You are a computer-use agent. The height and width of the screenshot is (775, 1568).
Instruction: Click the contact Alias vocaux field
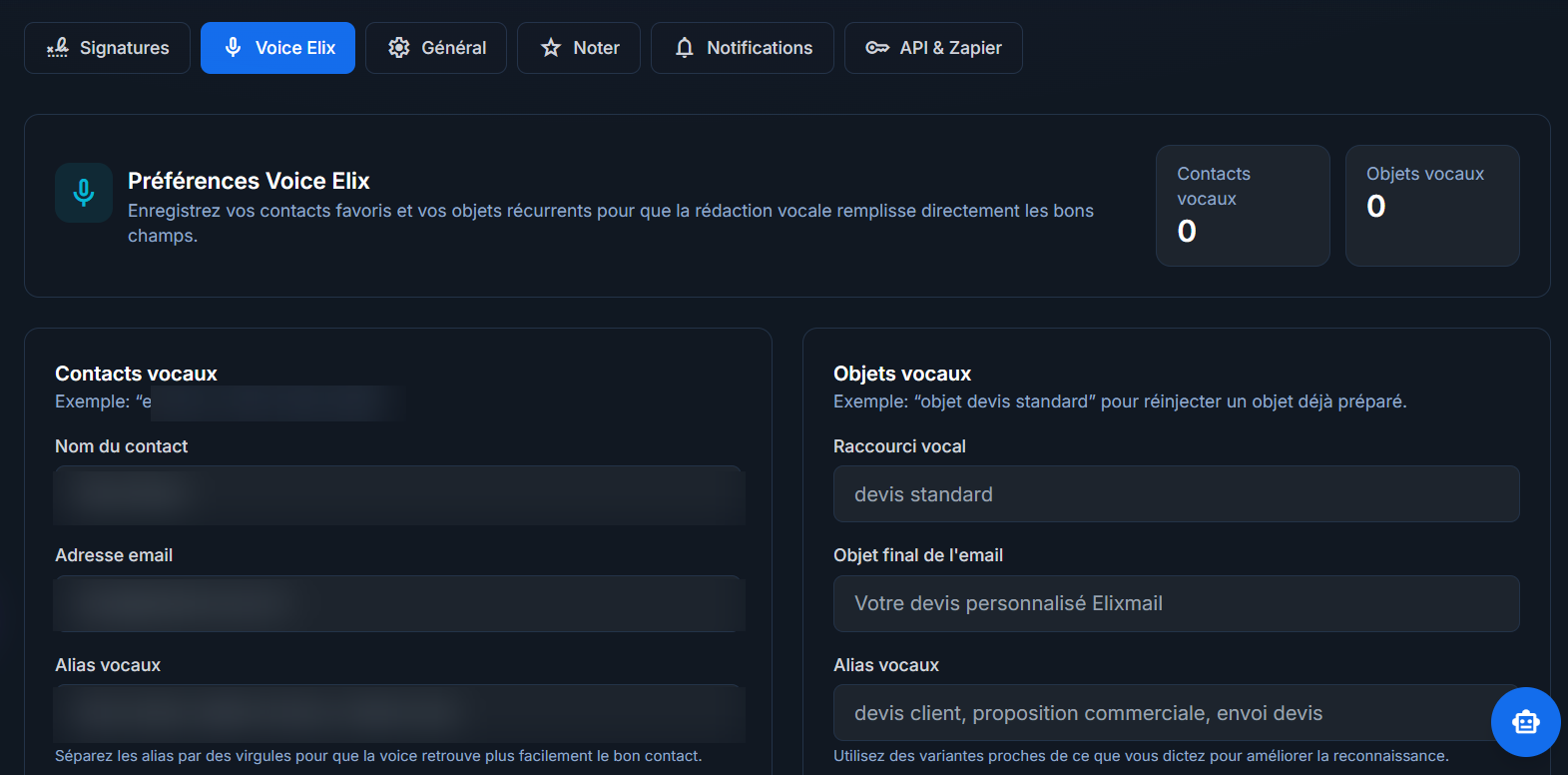(x=399, y=713)
